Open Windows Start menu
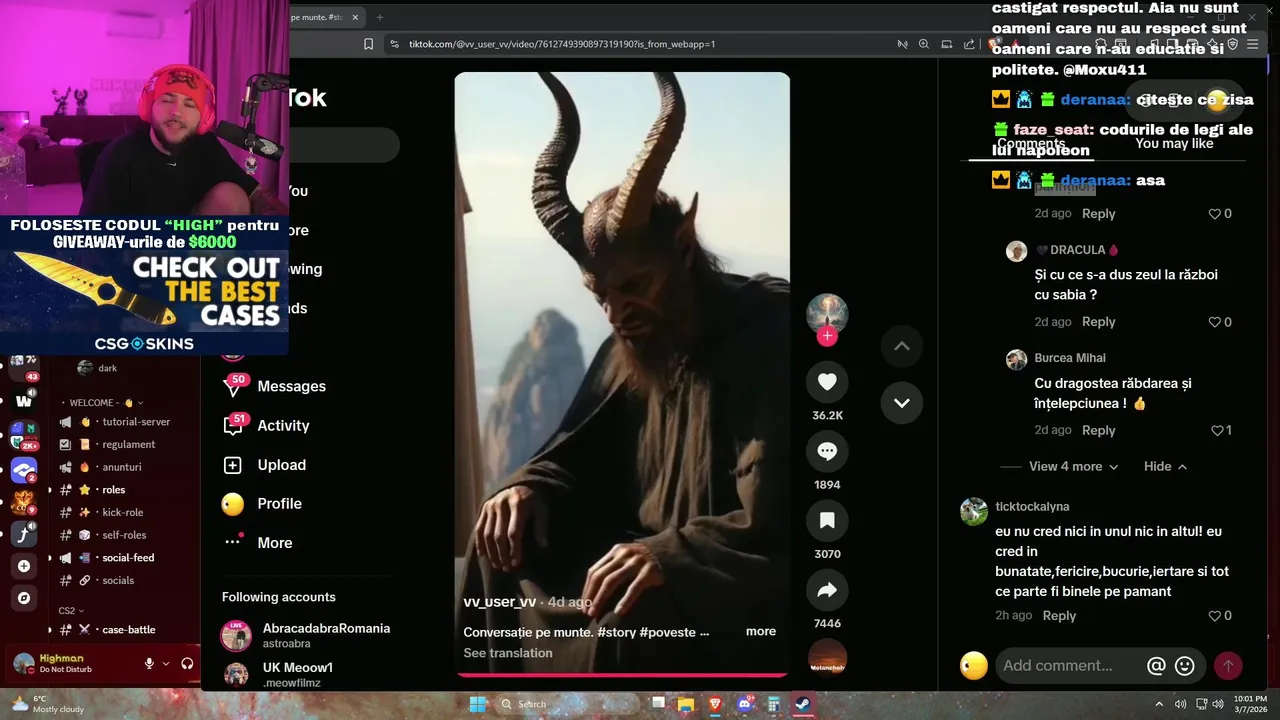Viewport: 1280px width, 720px height. click(478, 704)
